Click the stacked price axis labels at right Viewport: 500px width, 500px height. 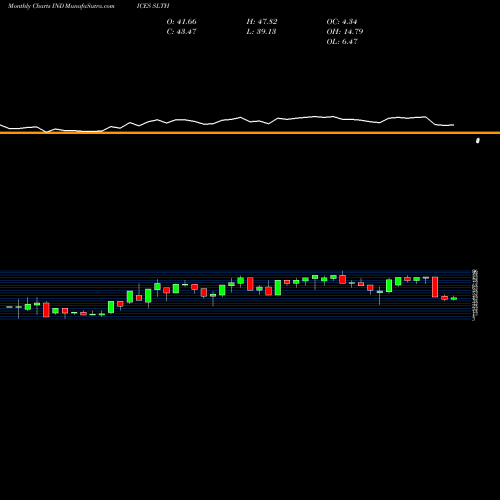tap(475, 295)
